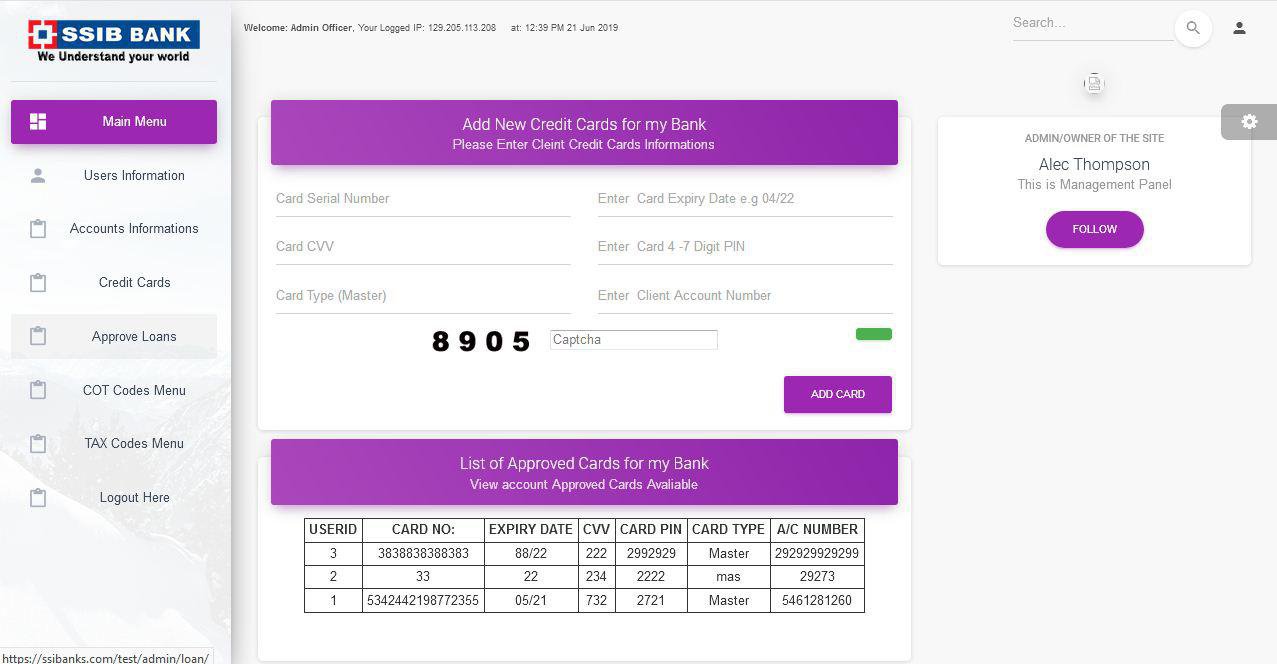Click the FOLLOW button under Alec Thompson
1277x664 pixels.
(x=1094, y=229)
